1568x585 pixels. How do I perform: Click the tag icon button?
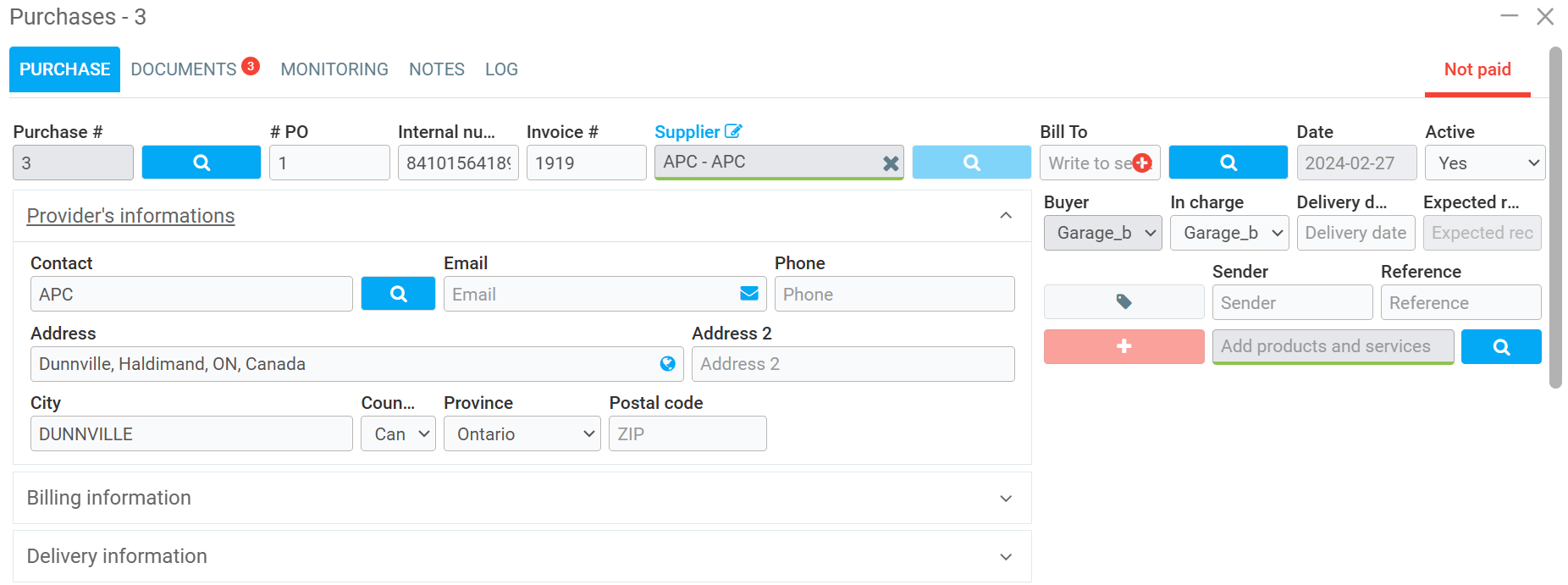(1124, 302)
